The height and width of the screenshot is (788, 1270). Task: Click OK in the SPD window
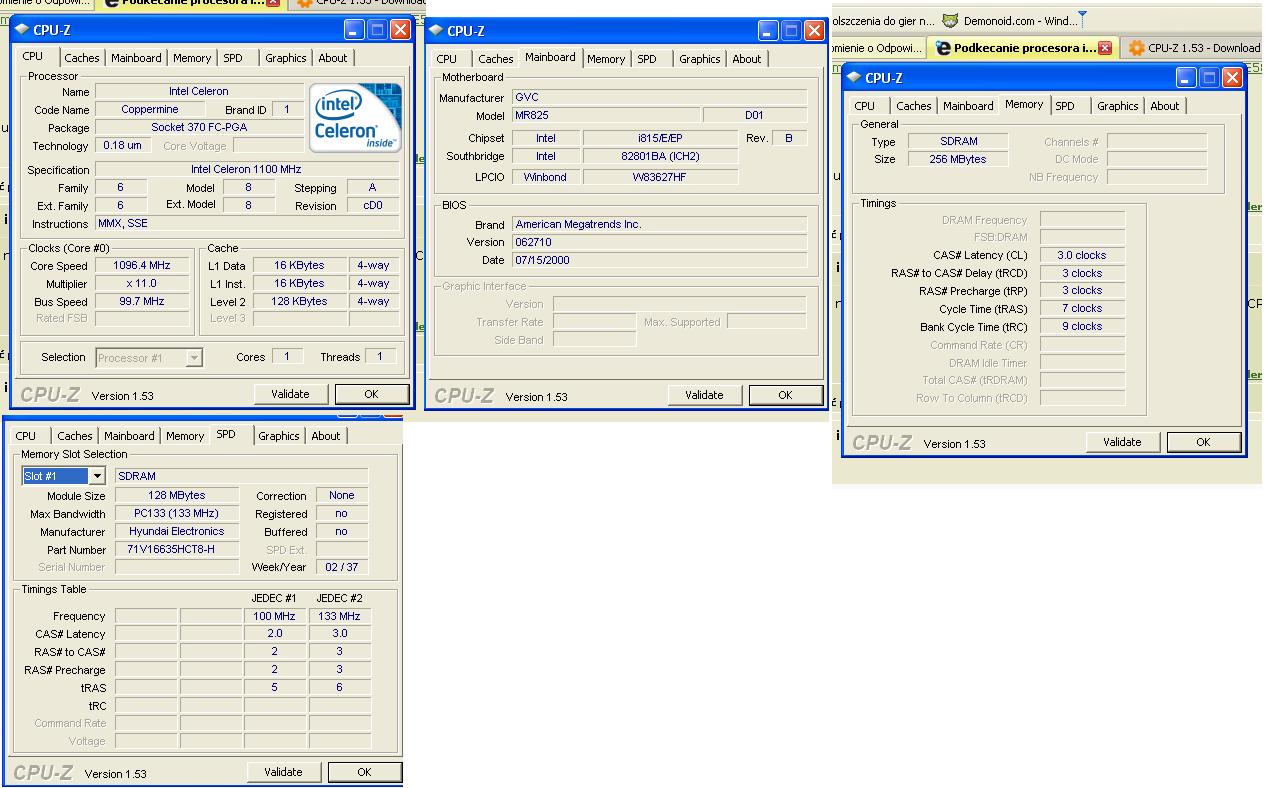point(364,772)
